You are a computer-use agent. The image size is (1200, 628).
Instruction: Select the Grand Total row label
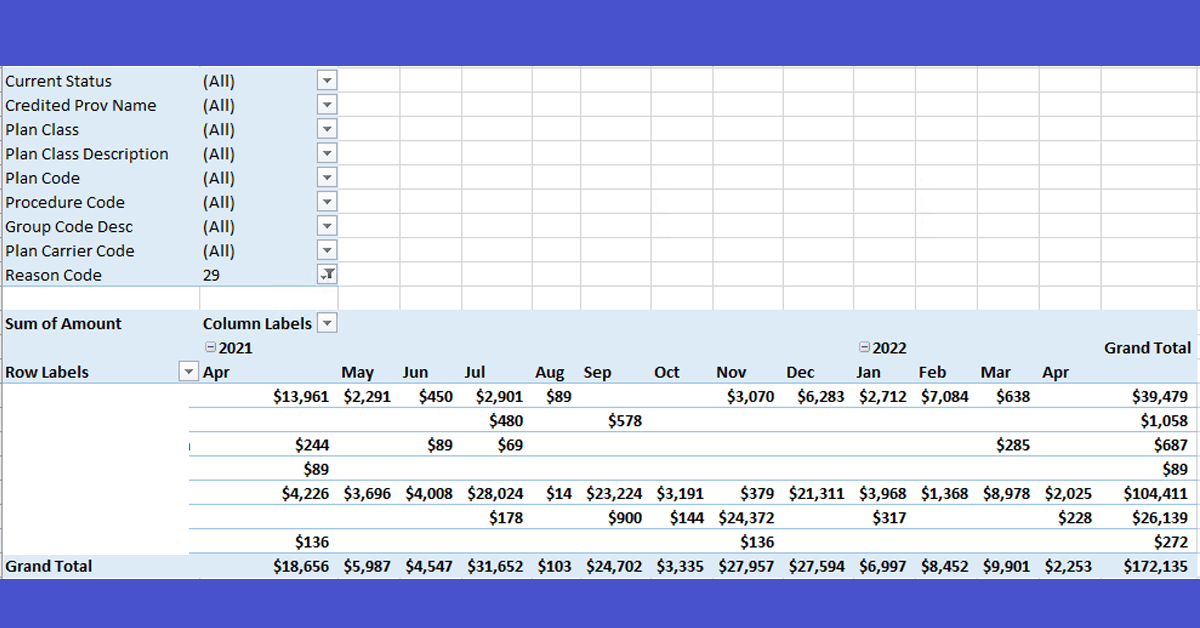coord(49,566)
